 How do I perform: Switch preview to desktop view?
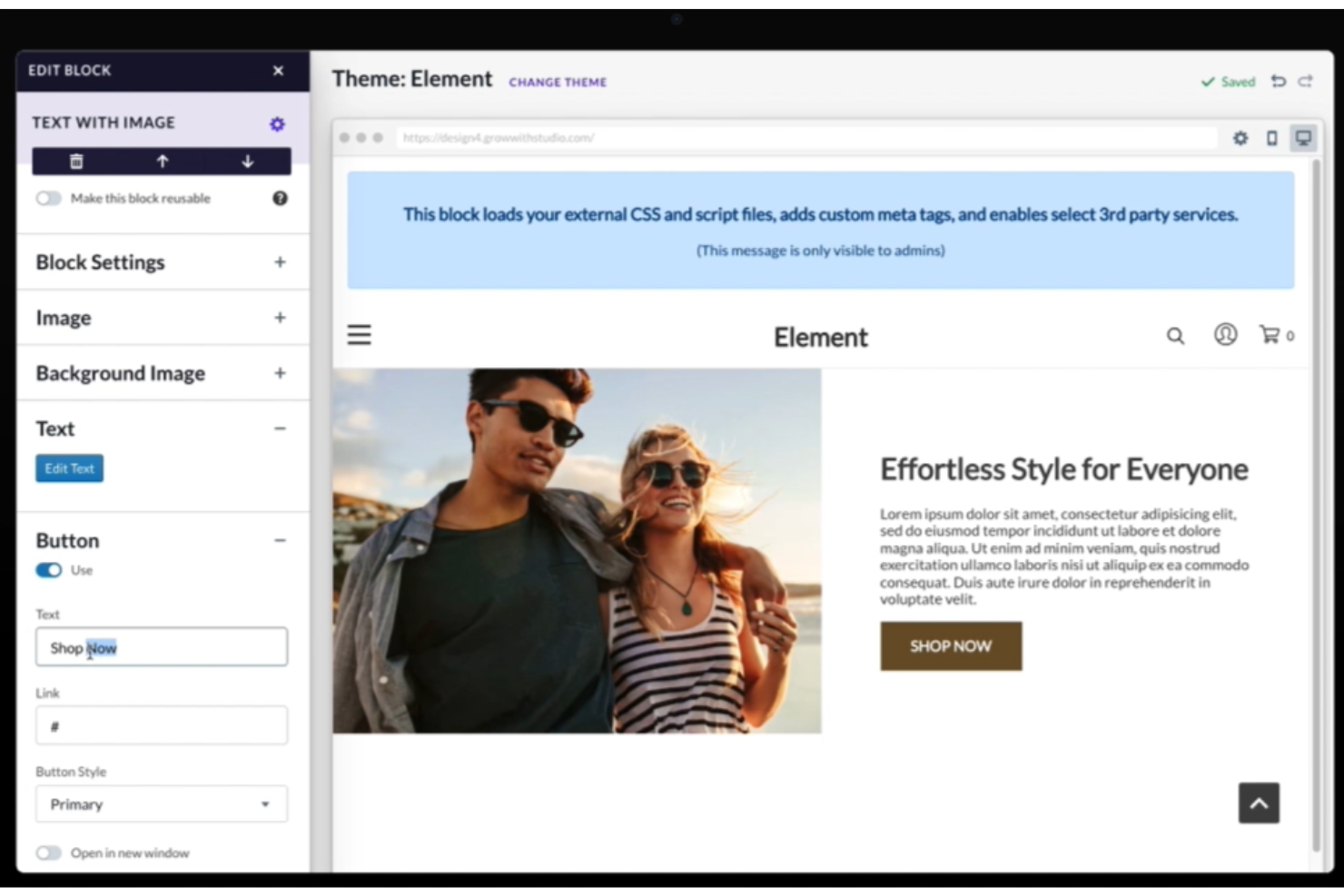[x=1304, y=138]
